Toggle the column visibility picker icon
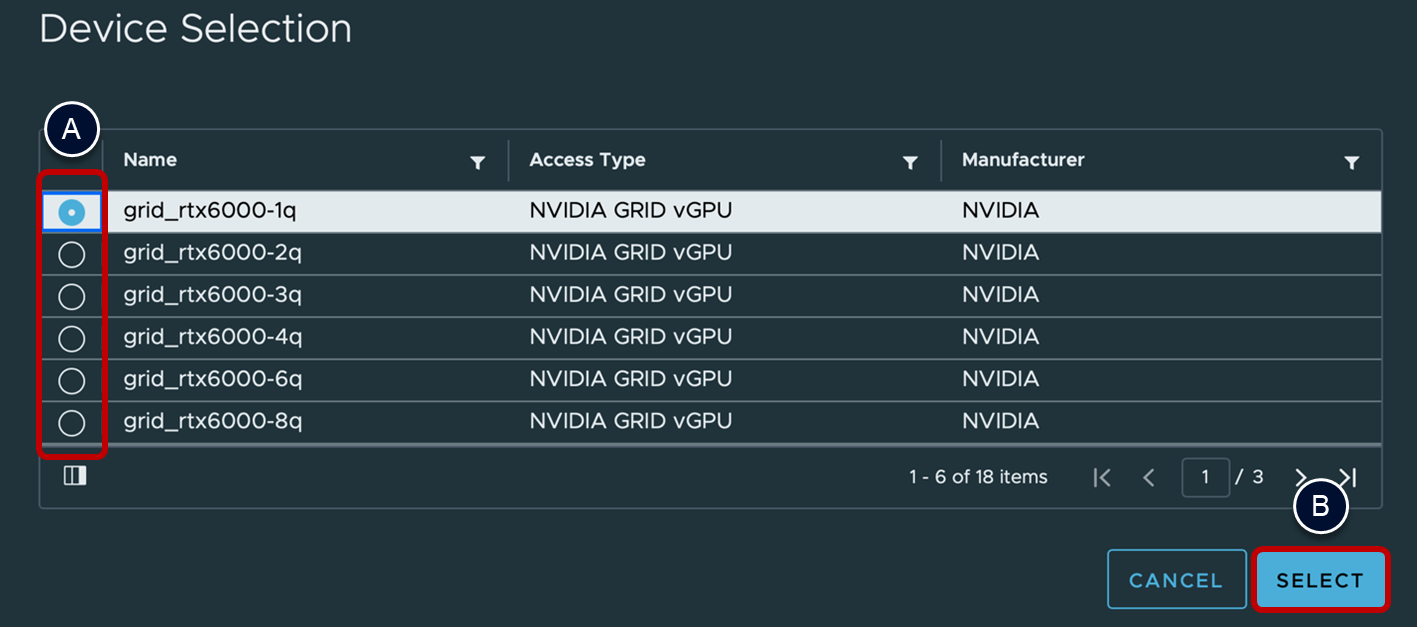 pyautogui.click(x=75, y=476)
